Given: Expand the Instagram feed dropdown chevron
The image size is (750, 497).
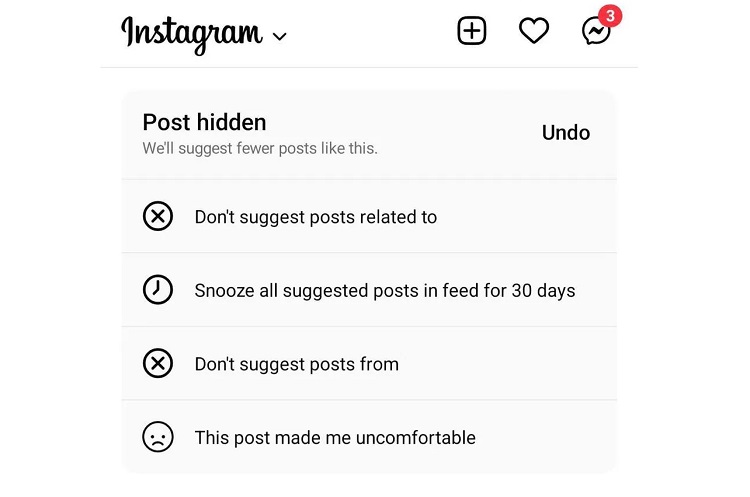Looking at the screenshot, I should tap(279, 36).
